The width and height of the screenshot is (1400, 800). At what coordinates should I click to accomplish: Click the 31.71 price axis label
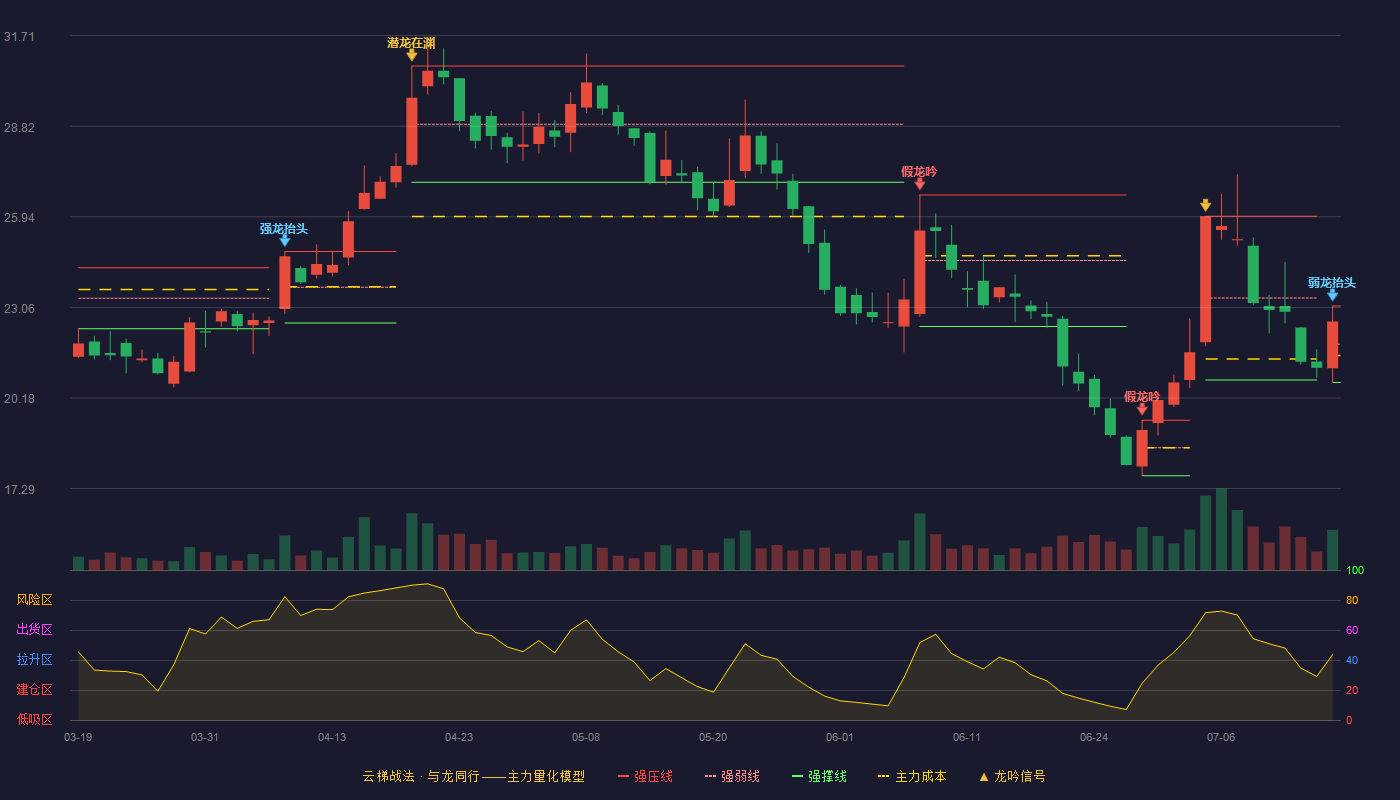(x=19, y=37)
